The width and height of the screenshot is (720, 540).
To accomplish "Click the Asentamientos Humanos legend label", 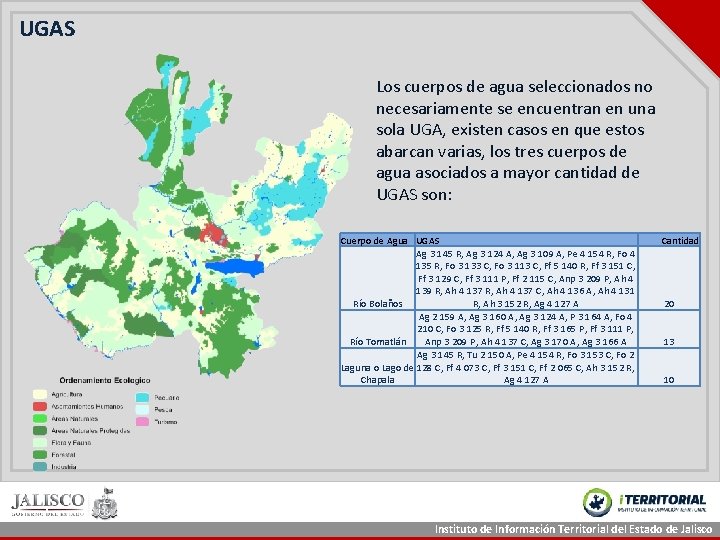I will [x=87, y=406].
